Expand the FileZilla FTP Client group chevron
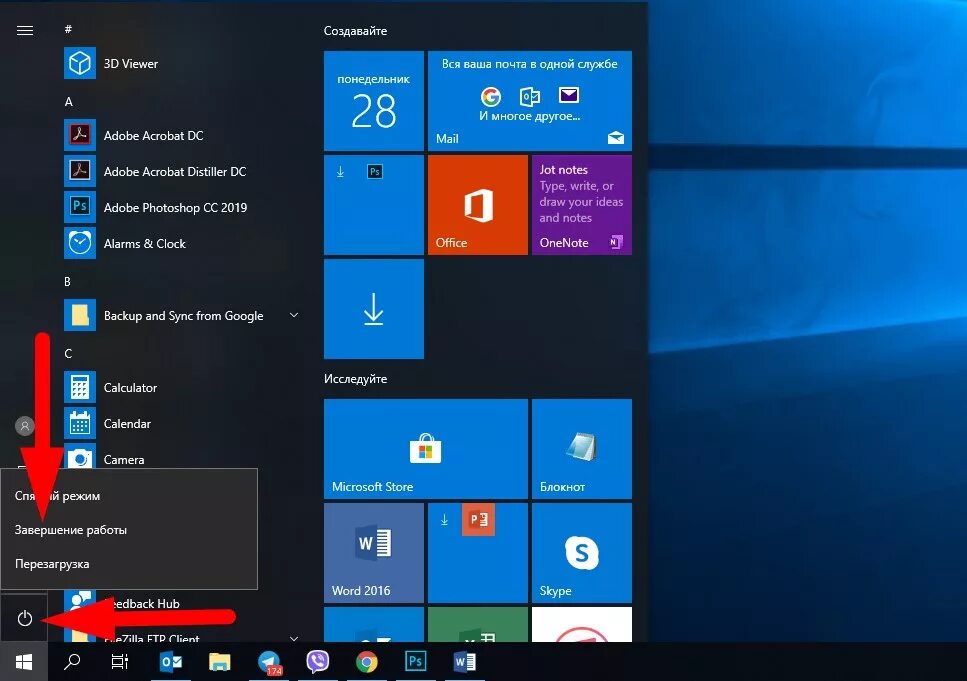Viewport: 967px width, 681px height. (294, 638)
